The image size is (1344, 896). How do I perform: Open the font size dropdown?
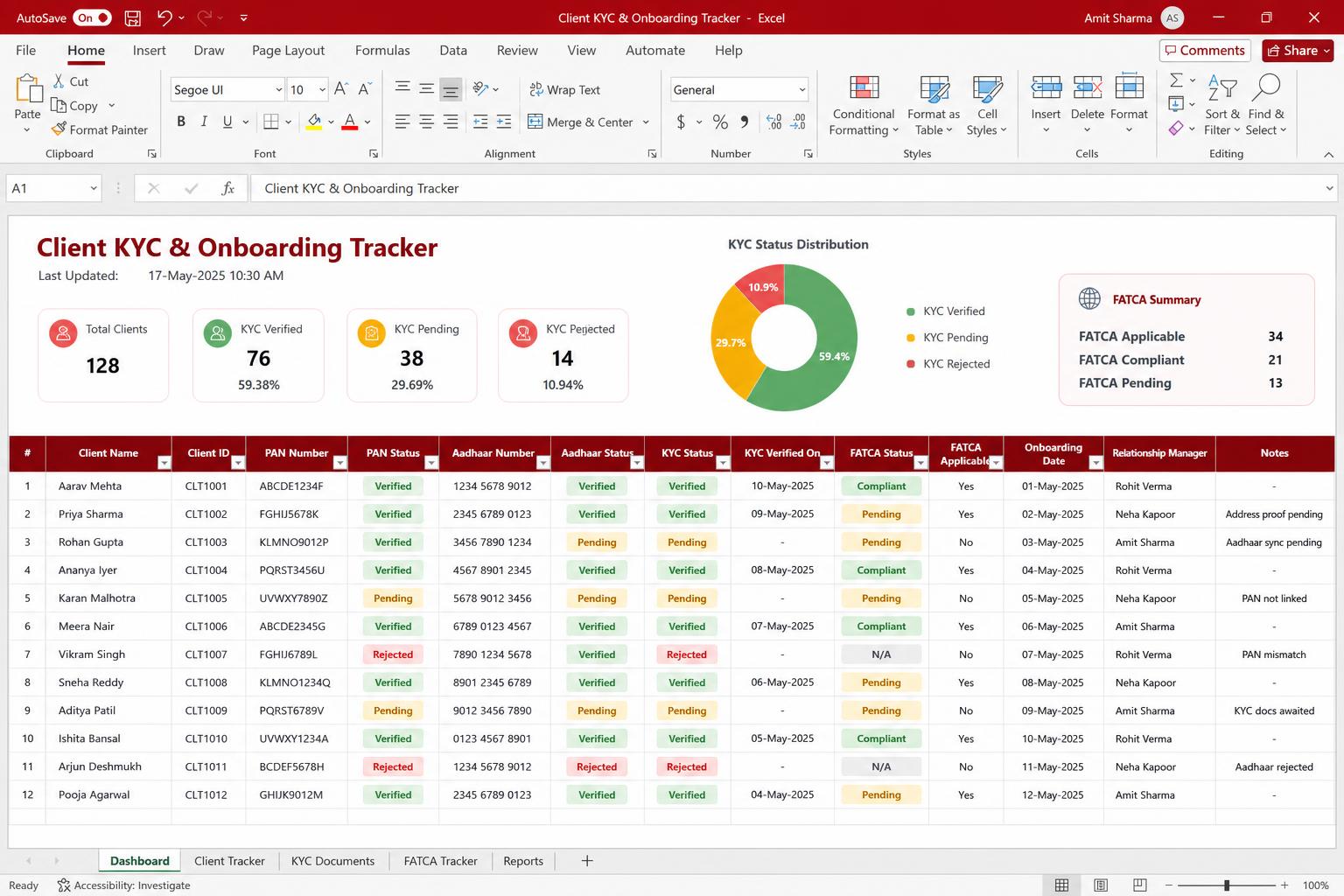point(322,89)
